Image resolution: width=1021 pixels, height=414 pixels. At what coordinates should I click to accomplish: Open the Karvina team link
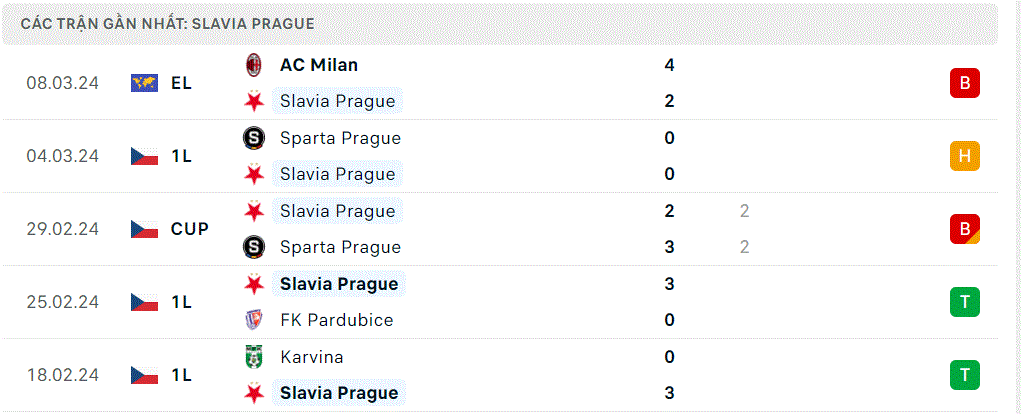[312, 357]
